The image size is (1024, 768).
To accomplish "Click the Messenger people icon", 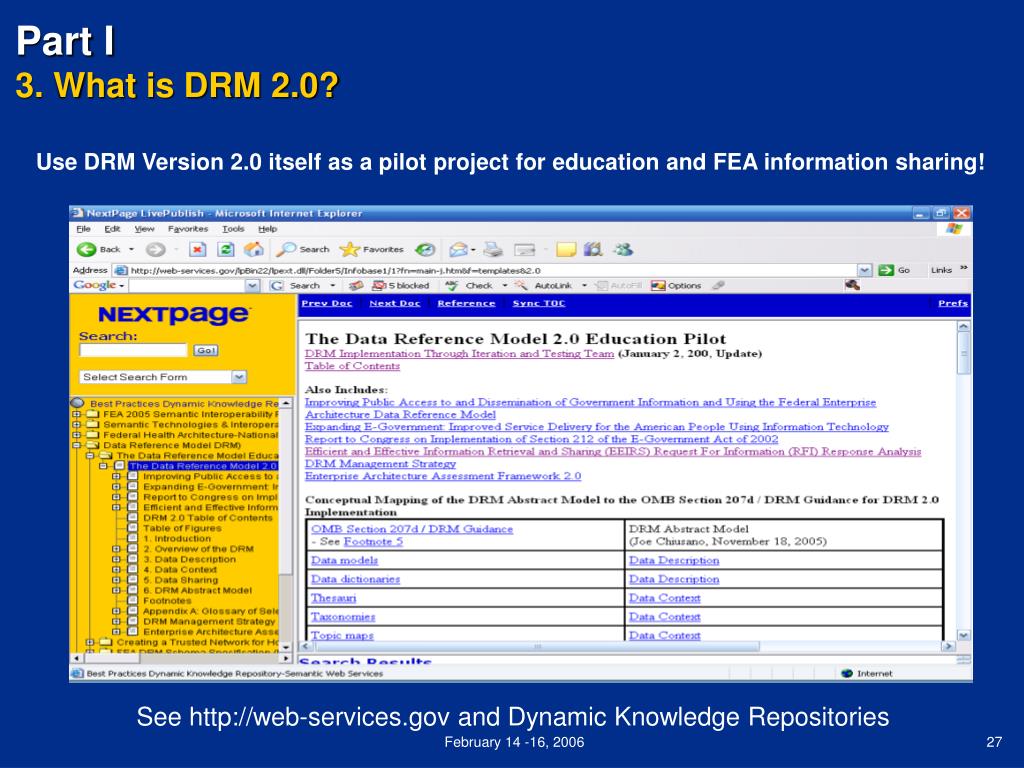I will [x=623, y=249].
